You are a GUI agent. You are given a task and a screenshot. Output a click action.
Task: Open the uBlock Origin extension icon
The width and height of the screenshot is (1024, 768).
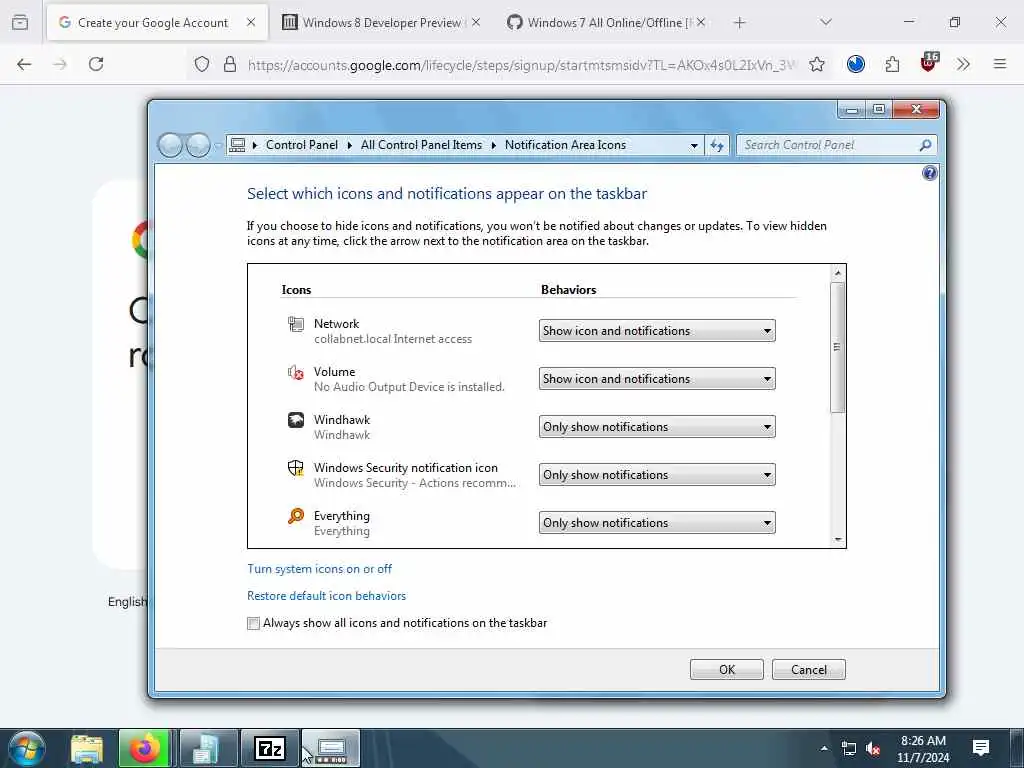click(x=929, y=63)
